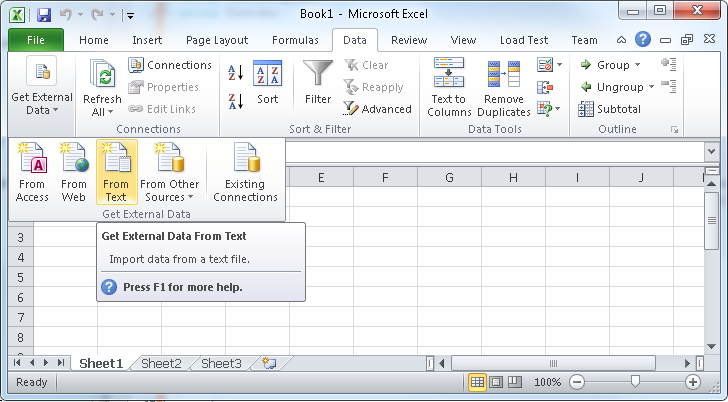Viewport: 728px width, 402px height.
Task: Select column G header
Action: (449, 177)
